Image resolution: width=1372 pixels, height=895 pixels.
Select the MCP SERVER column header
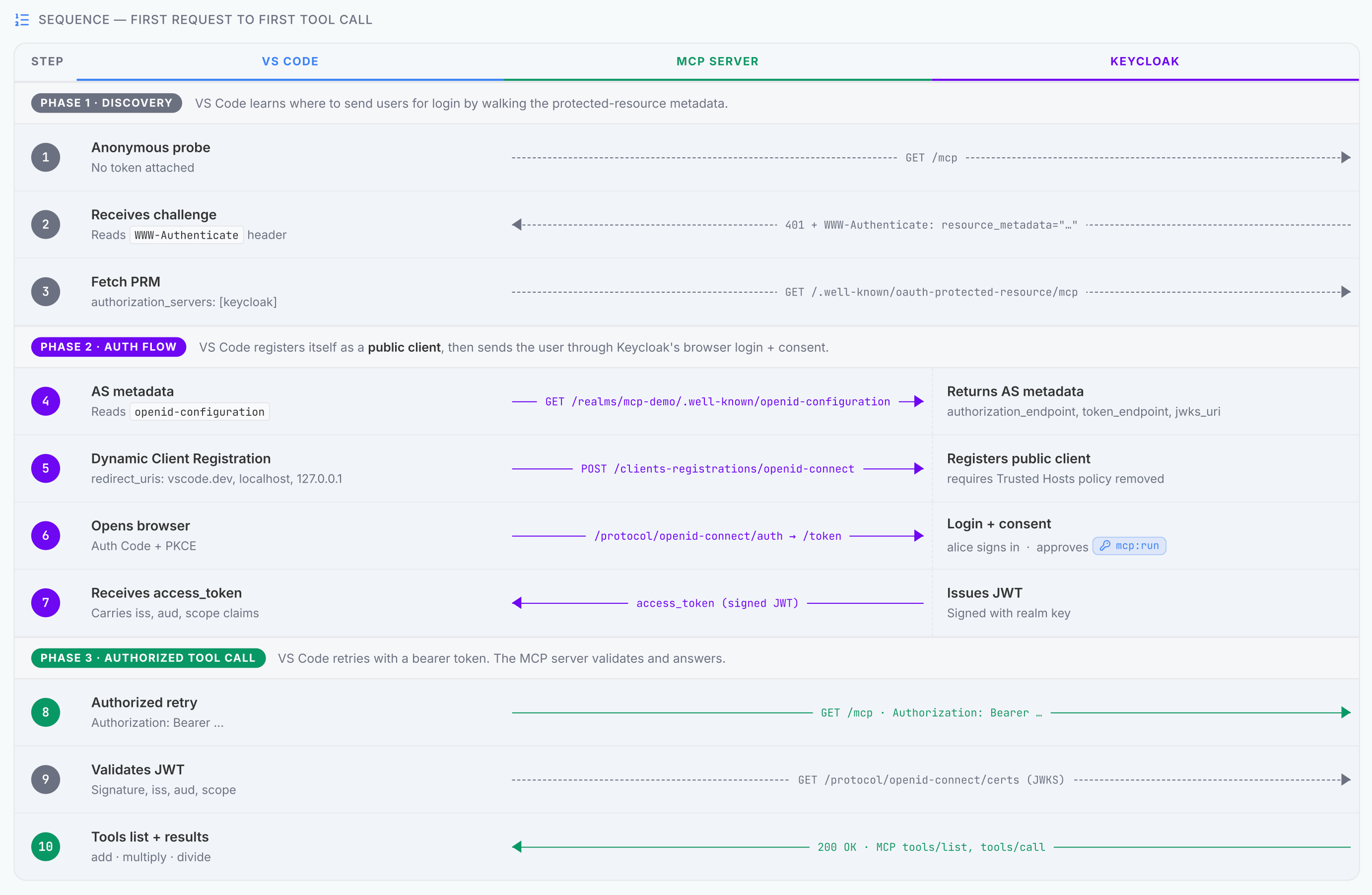tap(717, 61)
